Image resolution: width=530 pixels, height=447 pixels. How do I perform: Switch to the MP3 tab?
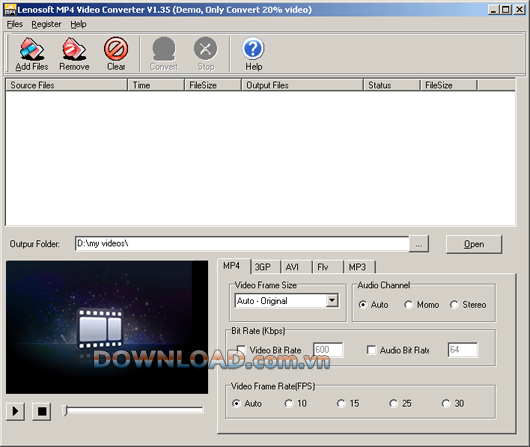coord(359,267)
